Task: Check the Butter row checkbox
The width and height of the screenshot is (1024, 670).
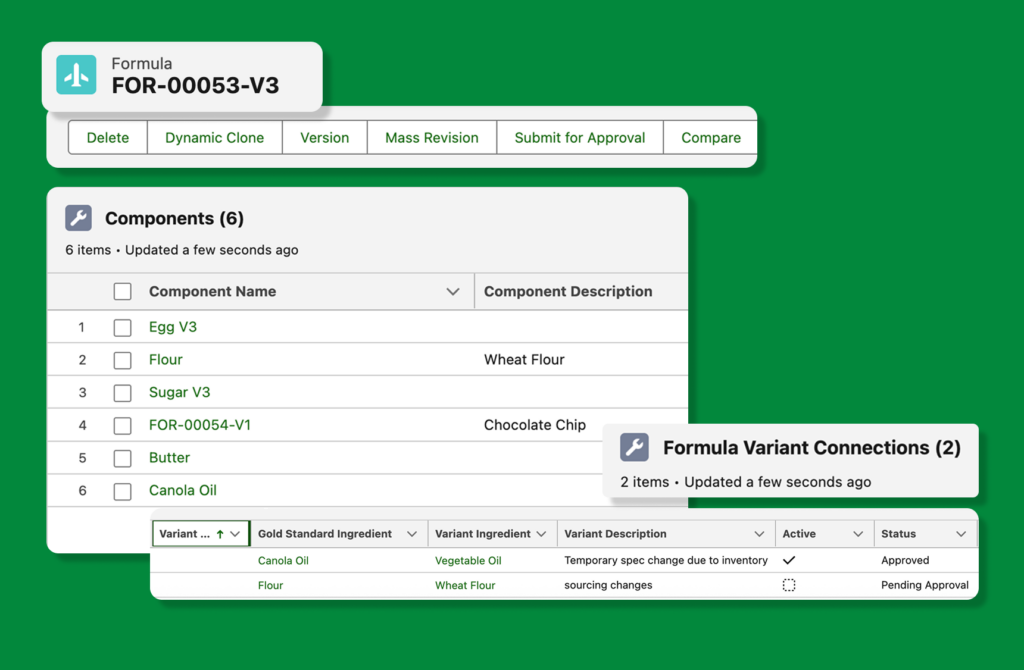Action: coord(122,458)
